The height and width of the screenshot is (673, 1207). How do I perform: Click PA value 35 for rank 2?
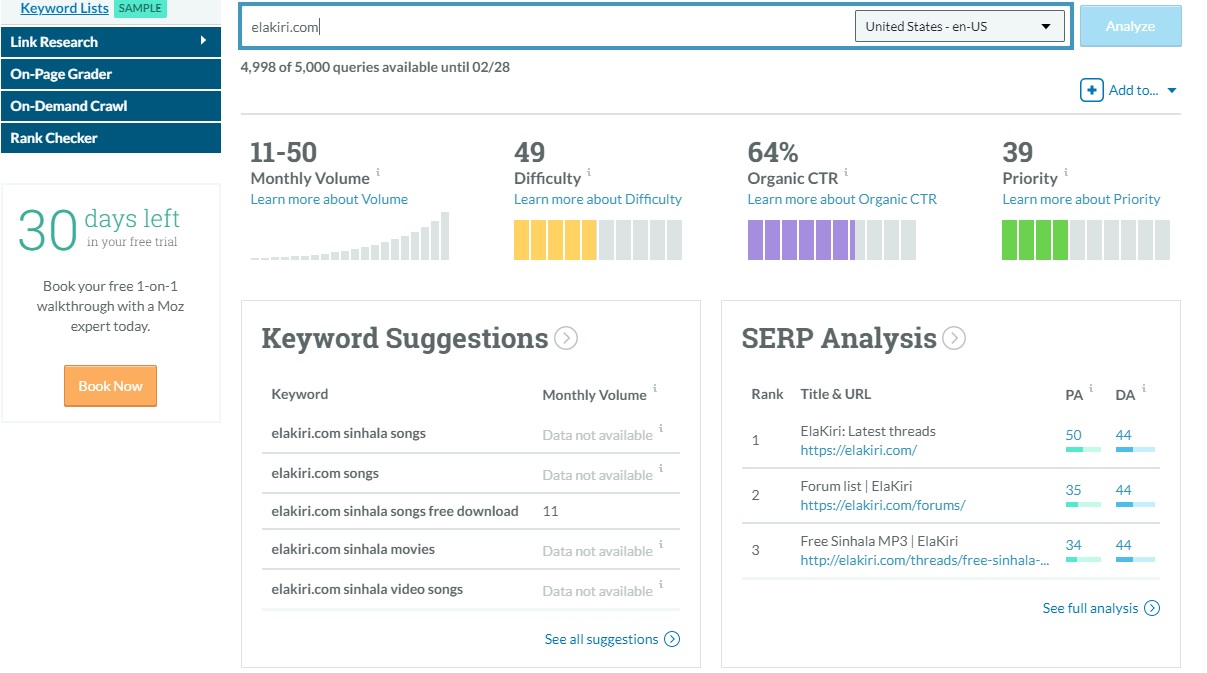[1073, 490]
